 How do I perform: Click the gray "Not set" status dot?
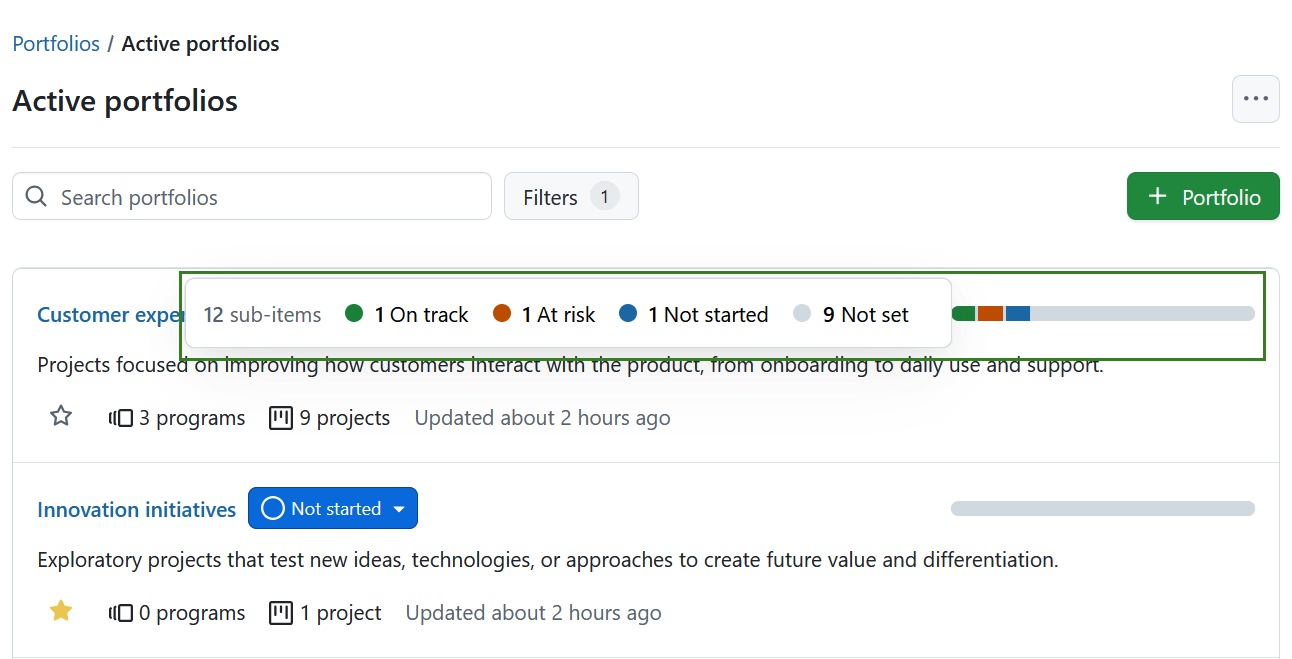(x=800, y=313)
